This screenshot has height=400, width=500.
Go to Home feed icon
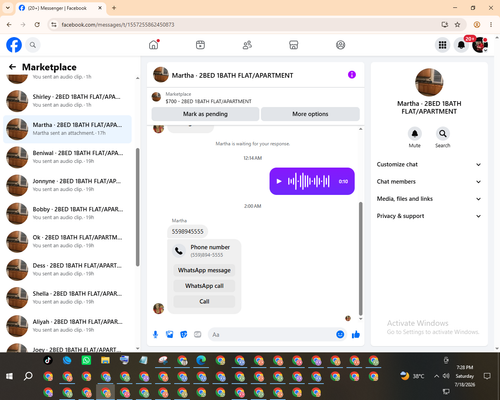click(x=154, y=45)
